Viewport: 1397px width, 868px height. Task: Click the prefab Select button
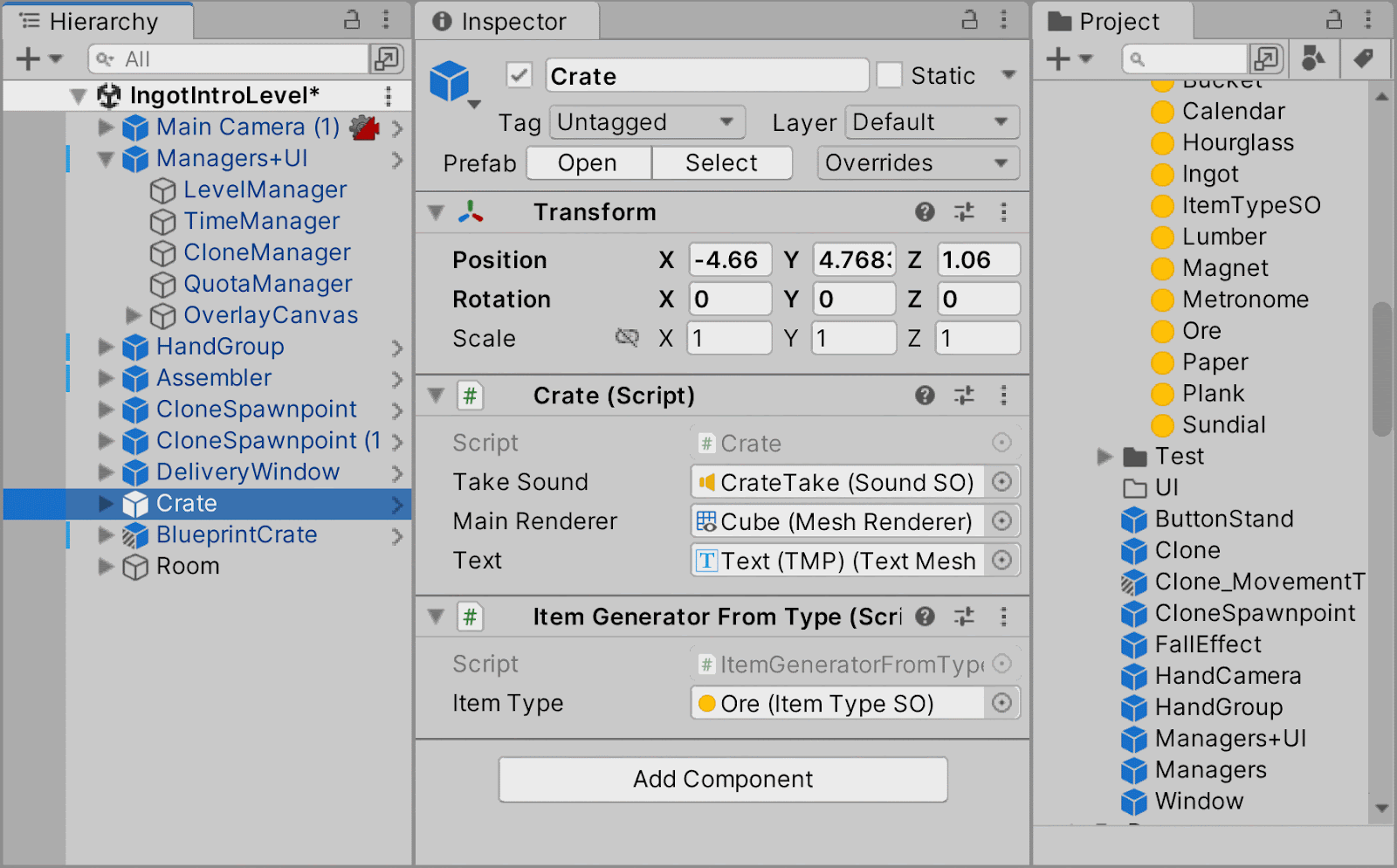pos(722,162)
